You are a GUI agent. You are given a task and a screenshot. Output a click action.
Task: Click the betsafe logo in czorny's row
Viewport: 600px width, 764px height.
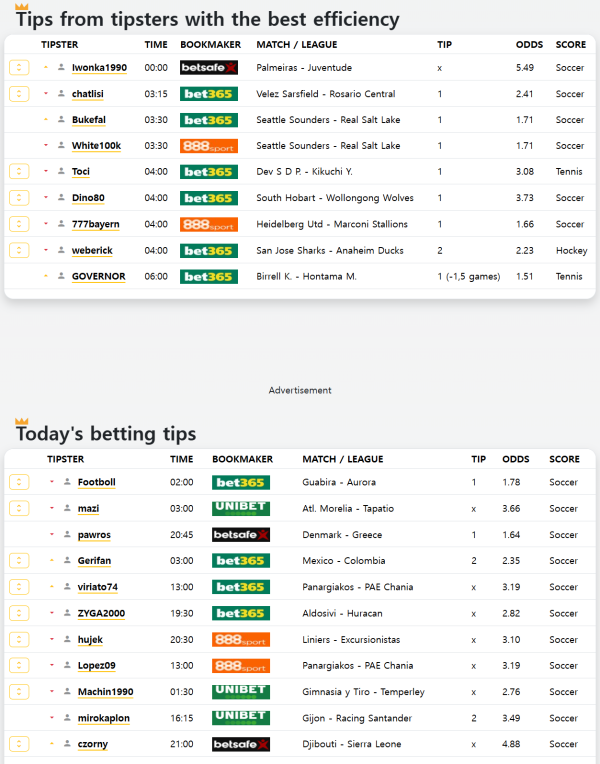[241, 744]
